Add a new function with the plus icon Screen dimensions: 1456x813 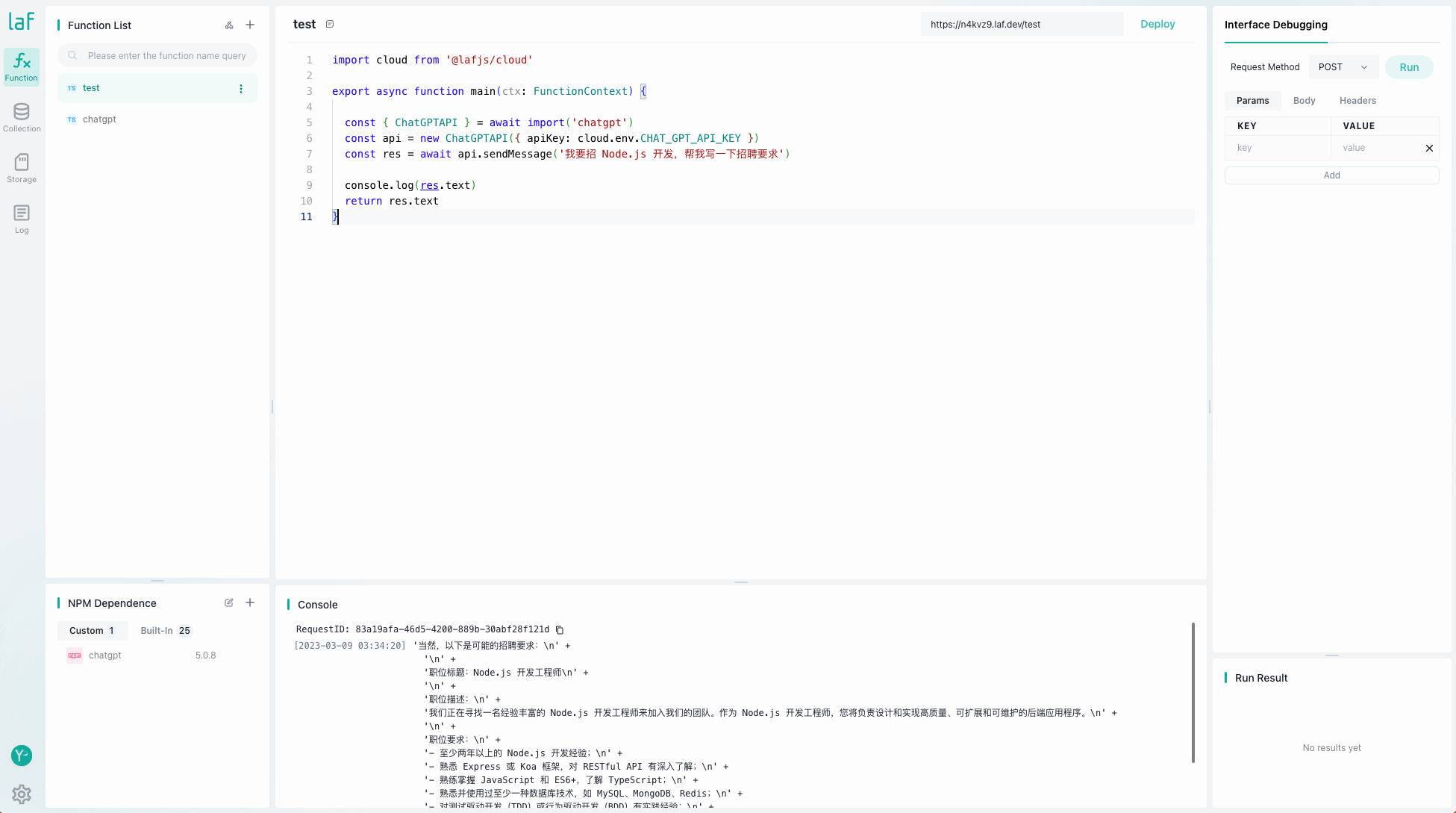click(250, 25)
